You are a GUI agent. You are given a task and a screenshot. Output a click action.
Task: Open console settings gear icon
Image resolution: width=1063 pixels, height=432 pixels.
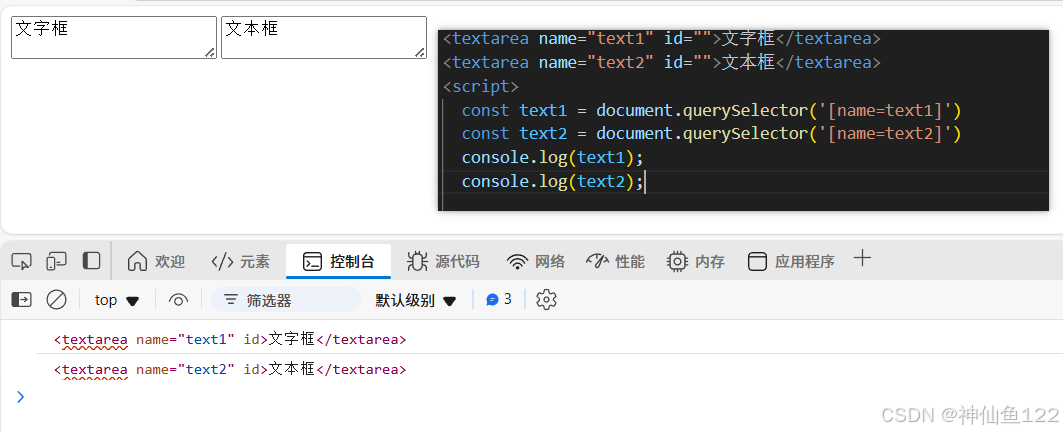click(546, 299)
